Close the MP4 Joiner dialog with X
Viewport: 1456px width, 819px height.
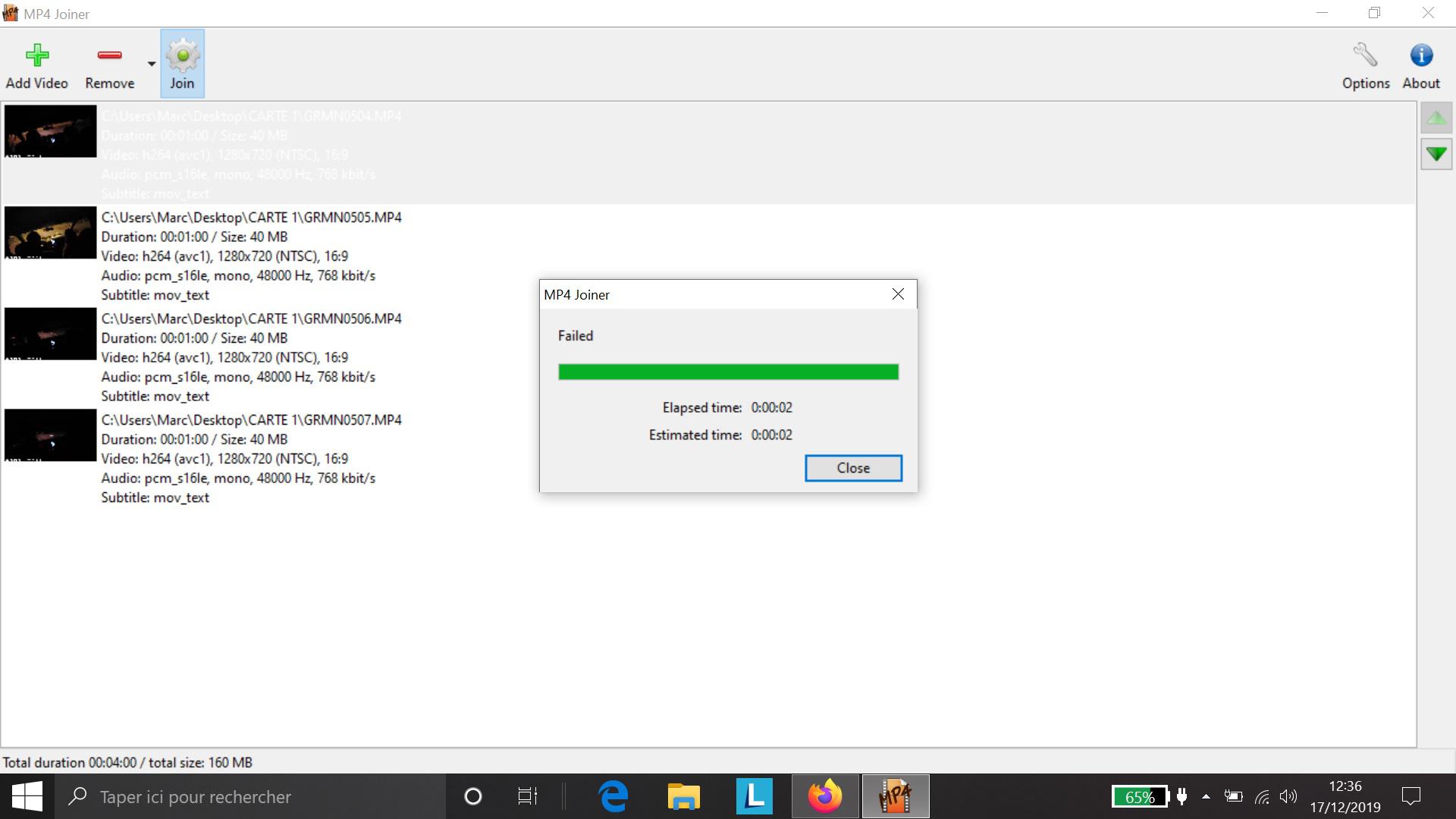pos(898,294)
